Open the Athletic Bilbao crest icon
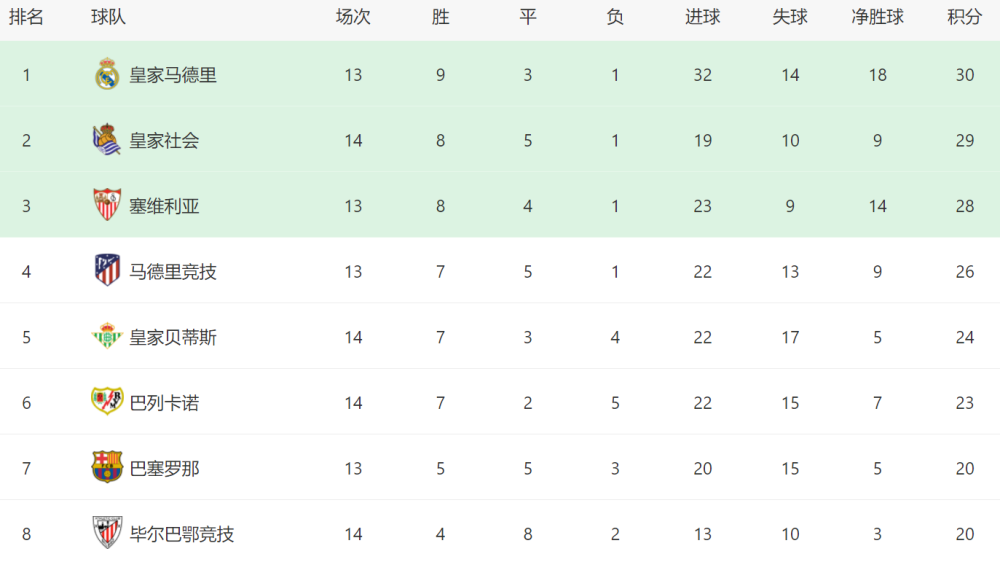 (107, 533)
